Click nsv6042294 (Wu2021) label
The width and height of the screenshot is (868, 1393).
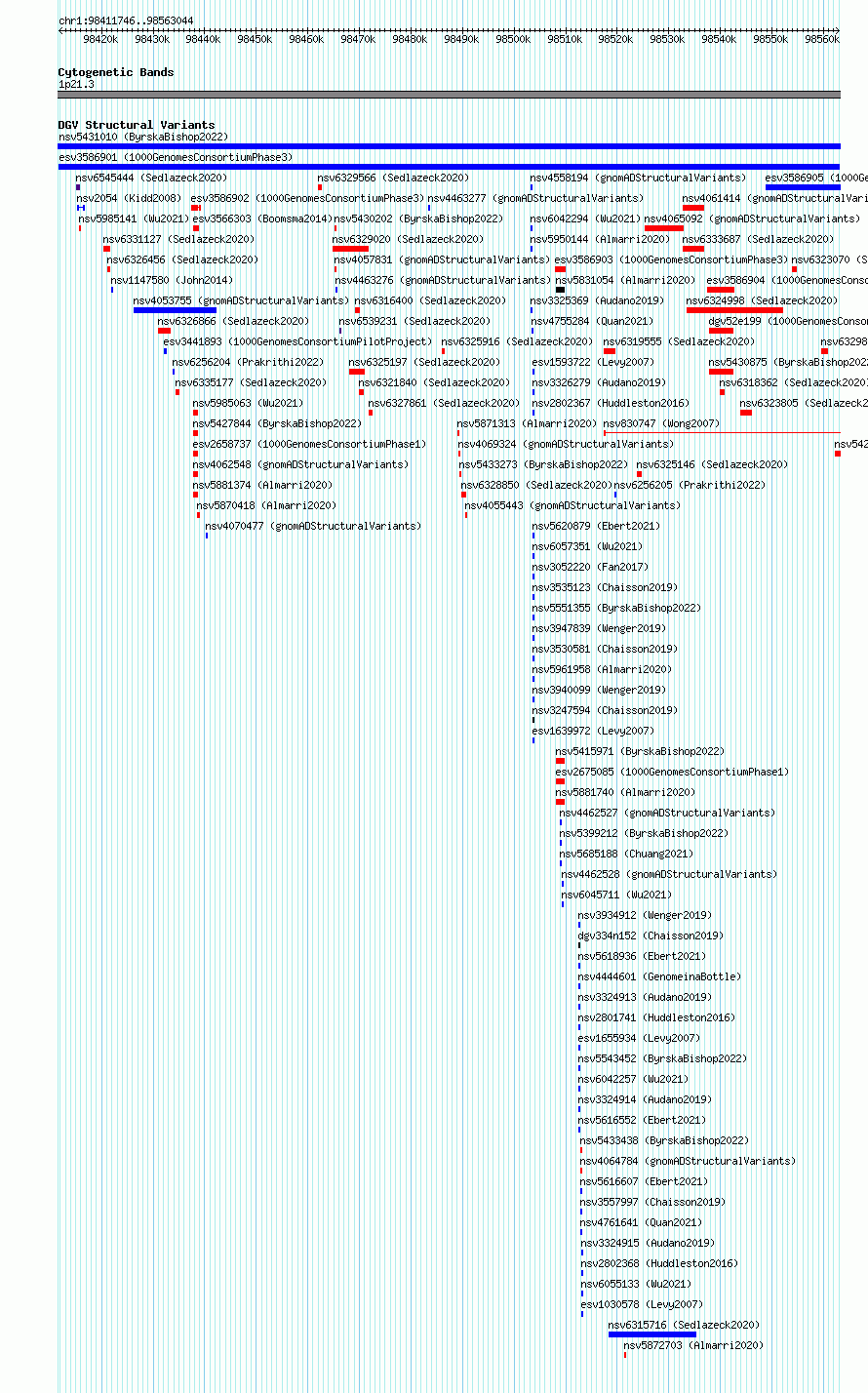pyautogui.click(x=585, y=219)
